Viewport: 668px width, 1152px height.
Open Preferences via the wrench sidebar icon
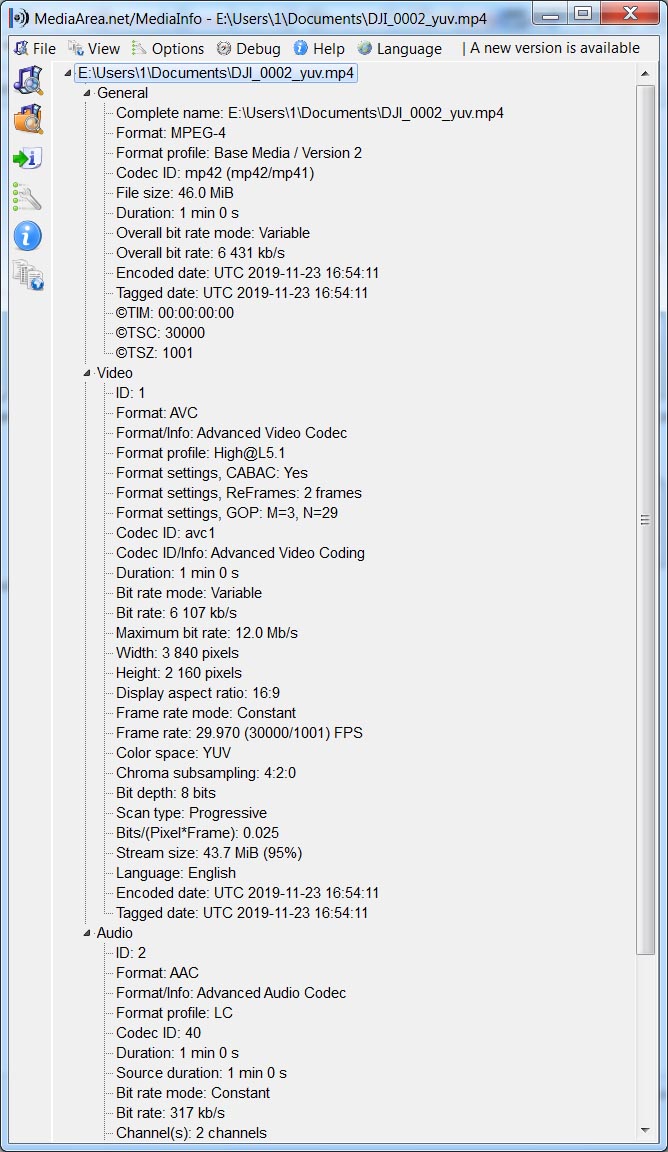28,197
